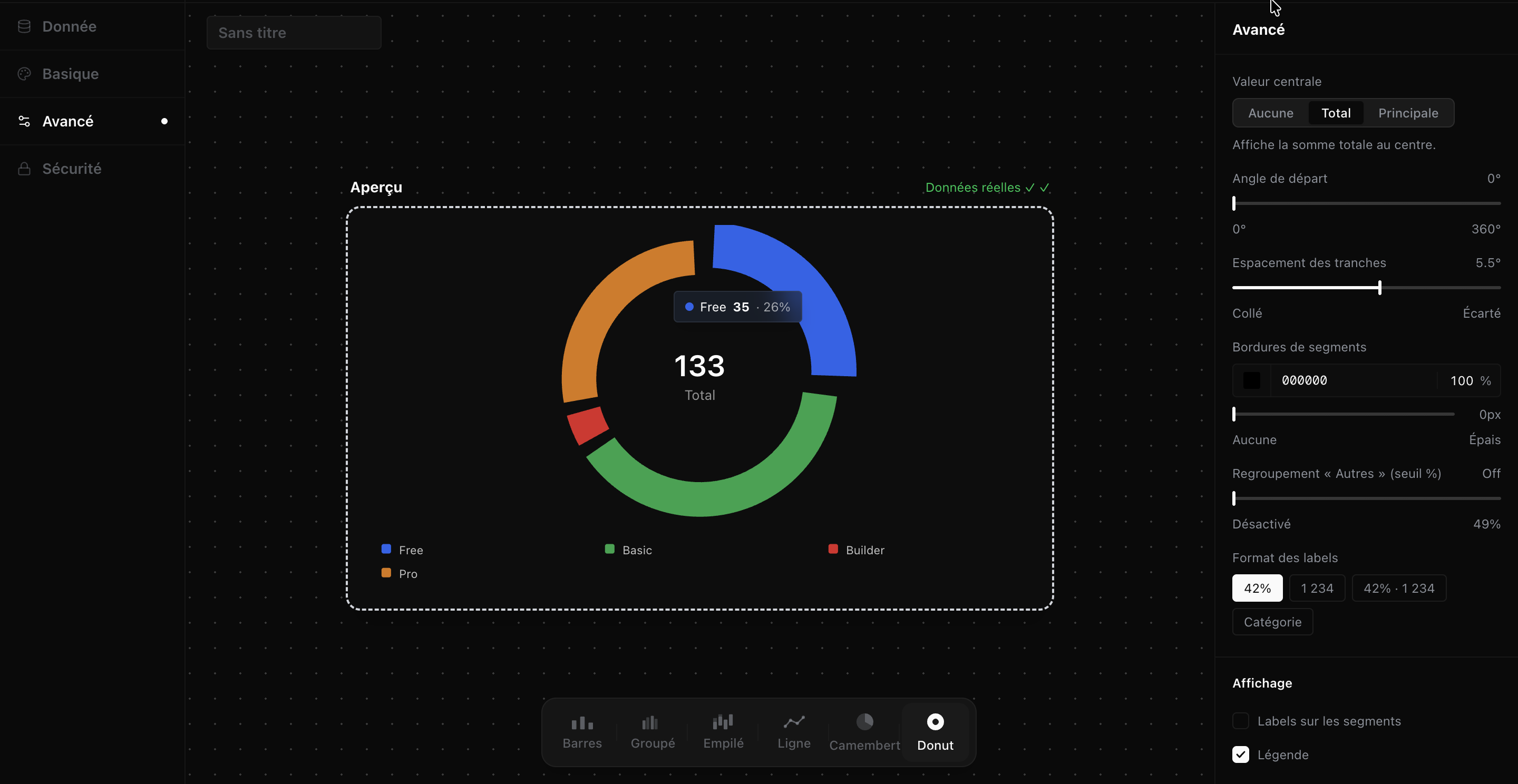Click the Sécurité lock icon
The width and height of the screenshot is (1518, 784).
click(x=24, y=169)
